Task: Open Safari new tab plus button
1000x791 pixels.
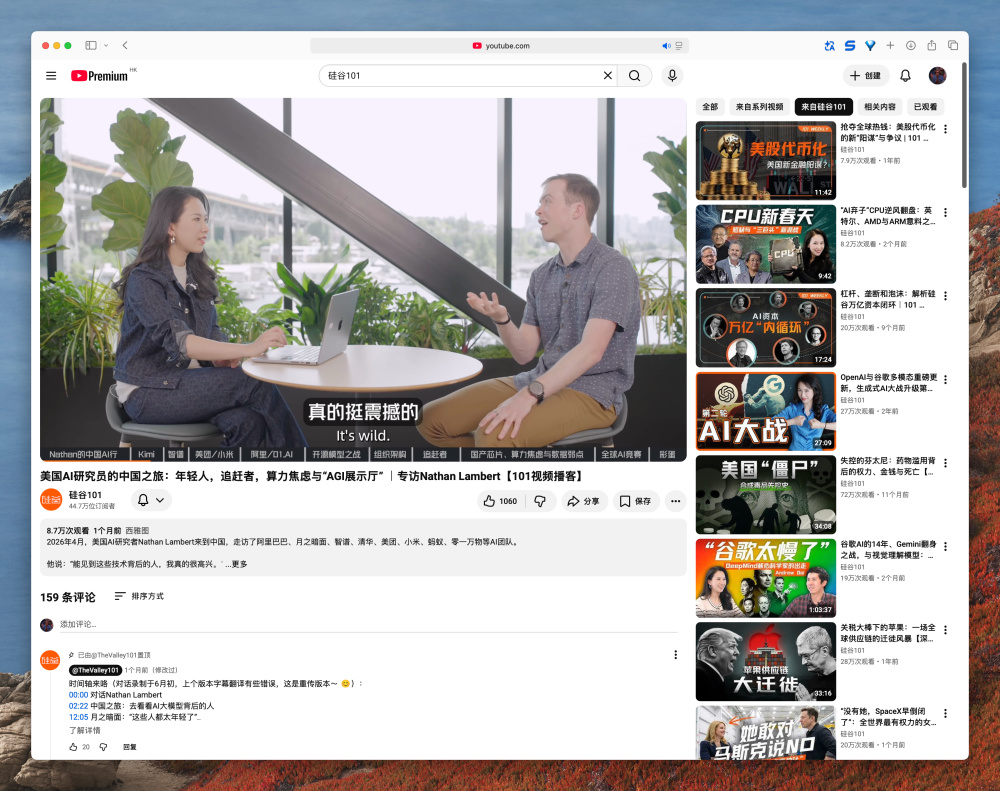Action: (890, 45)
